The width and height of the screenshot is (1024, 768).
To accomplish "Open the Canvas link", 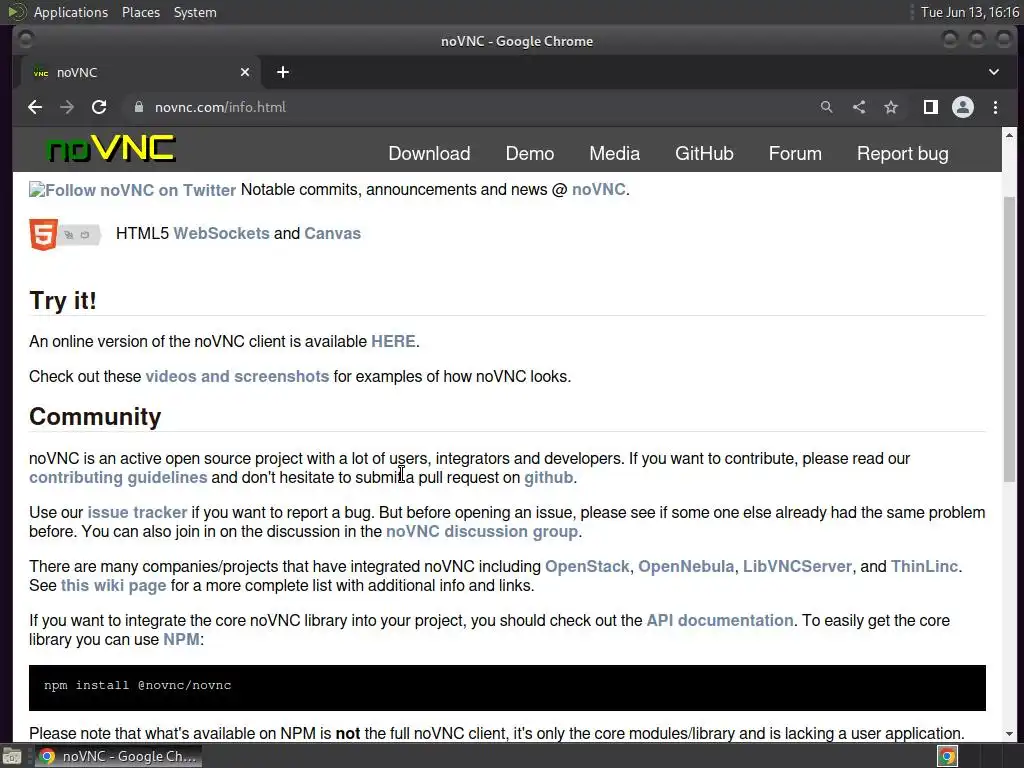I will click(x=332, y=233).
